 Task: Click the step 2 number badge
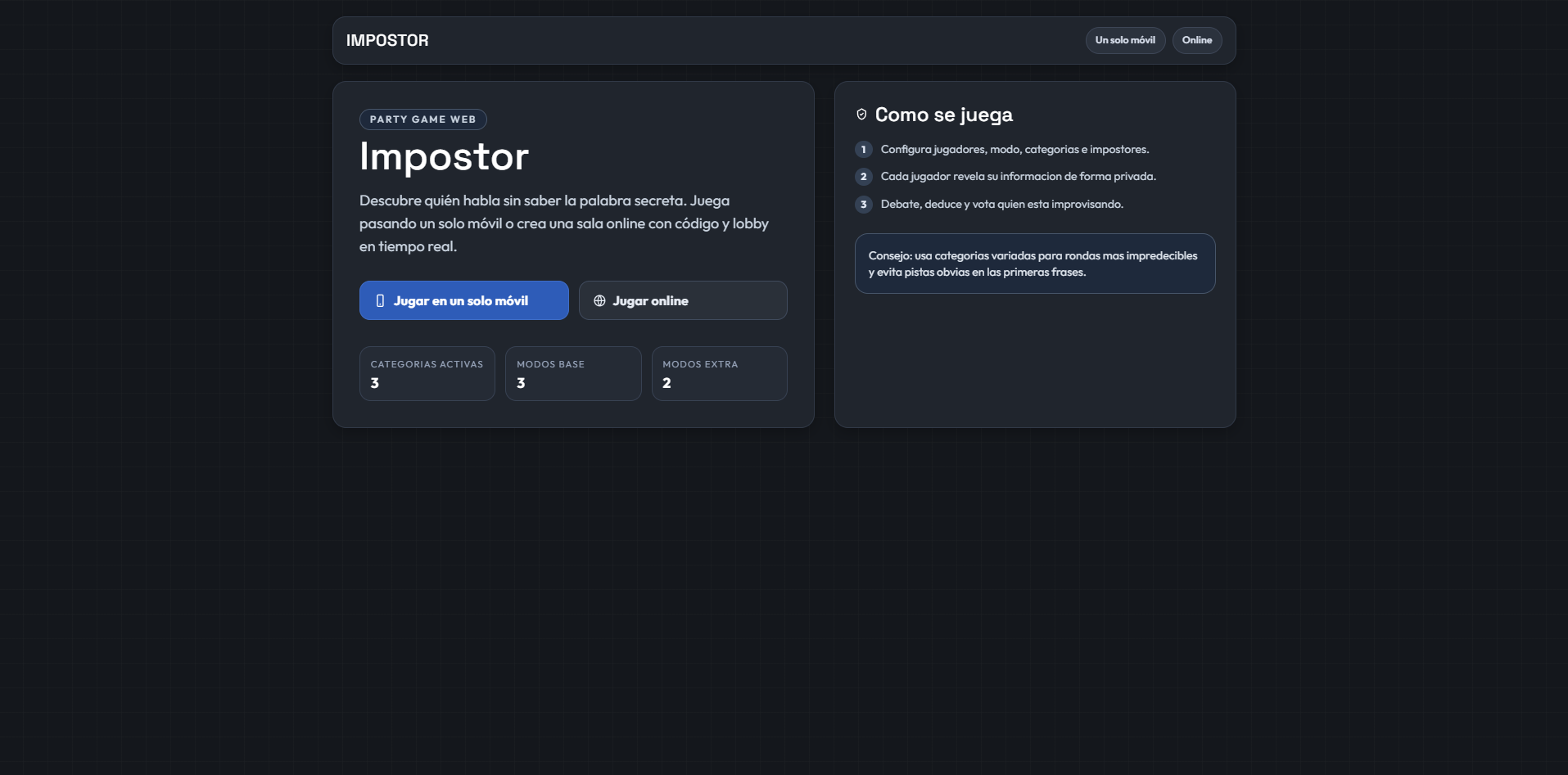[863, 177]
